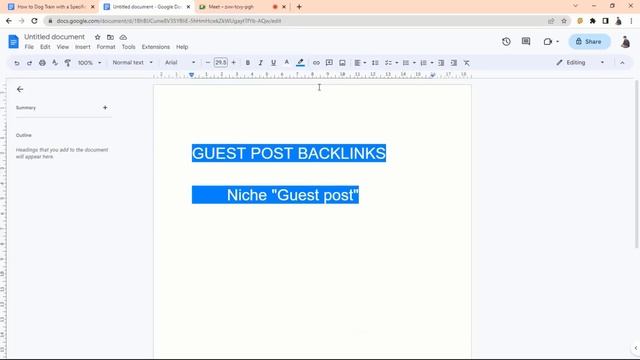Open the Help menu
This screenshot has width=640, height=360.
point(182,47)
